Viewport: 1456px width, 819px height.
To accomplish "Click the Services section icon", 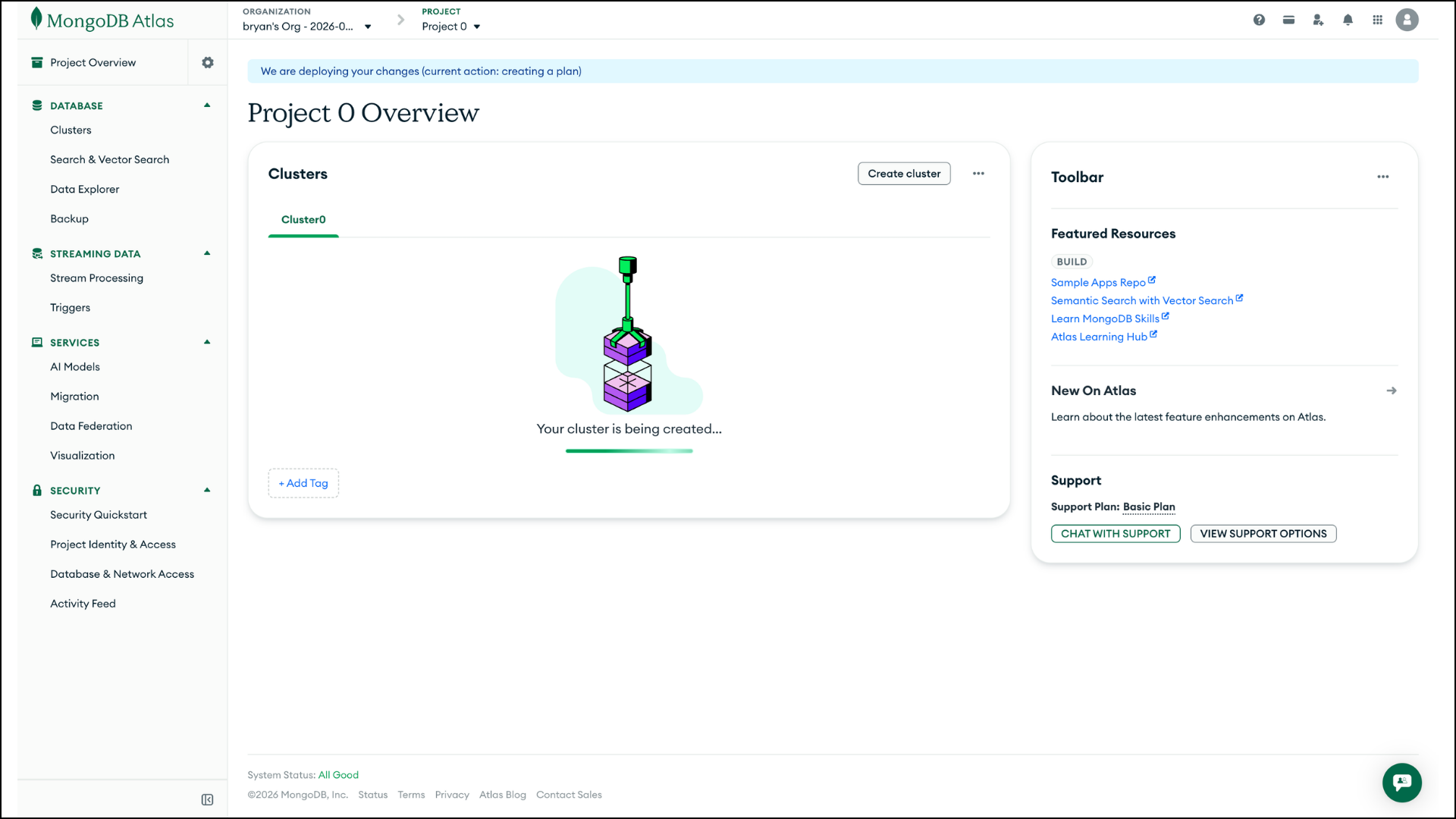I will coord(37,342).
